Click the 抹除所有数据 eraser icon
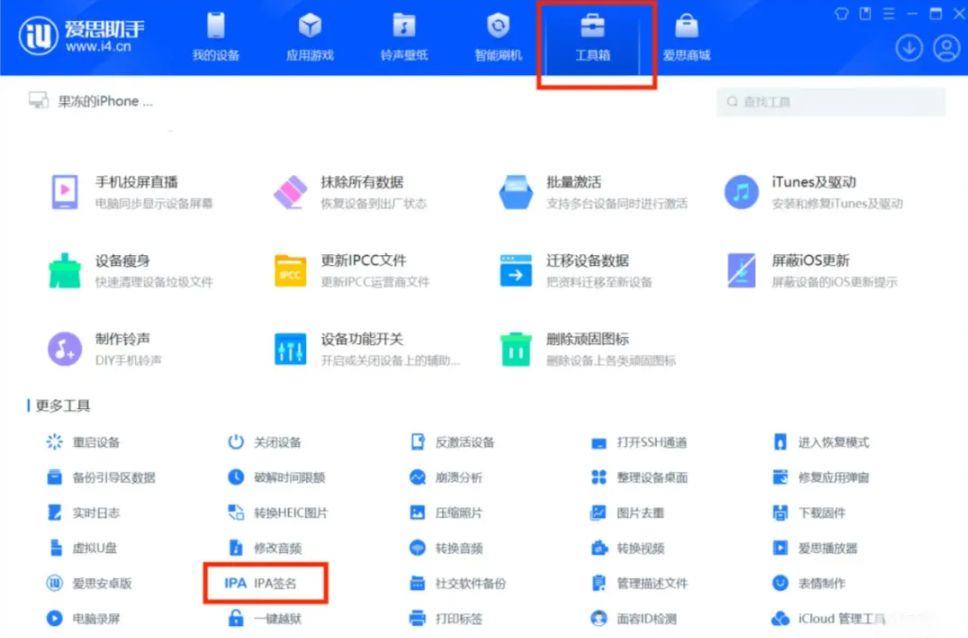Image resolution: width=968 pixels, height=638 pixels. (x=290, y=190)
